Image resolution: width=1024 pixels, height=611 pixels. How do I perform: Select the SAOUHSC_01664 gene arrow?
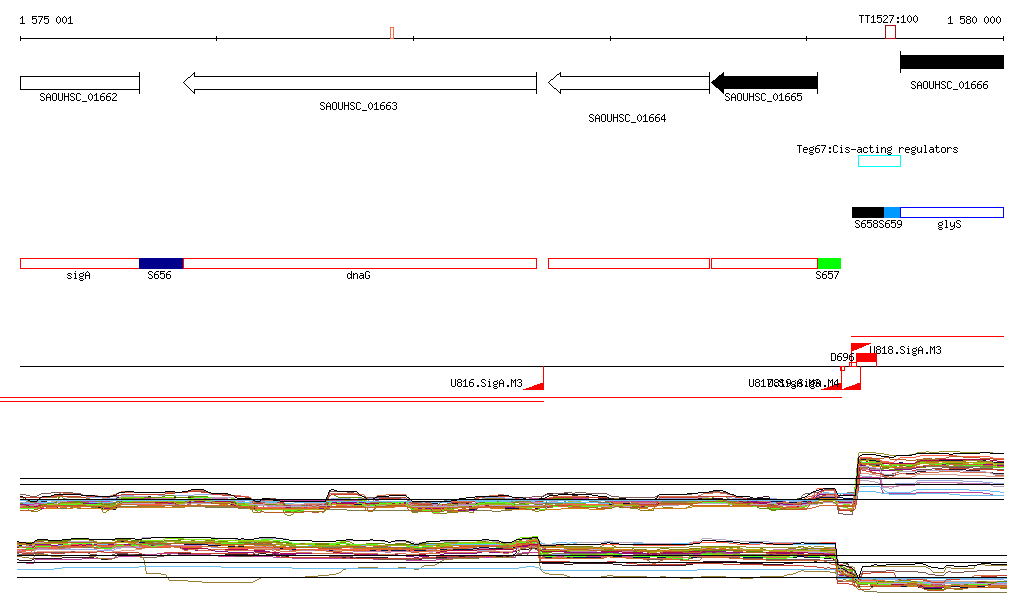(x=628, y=83)
